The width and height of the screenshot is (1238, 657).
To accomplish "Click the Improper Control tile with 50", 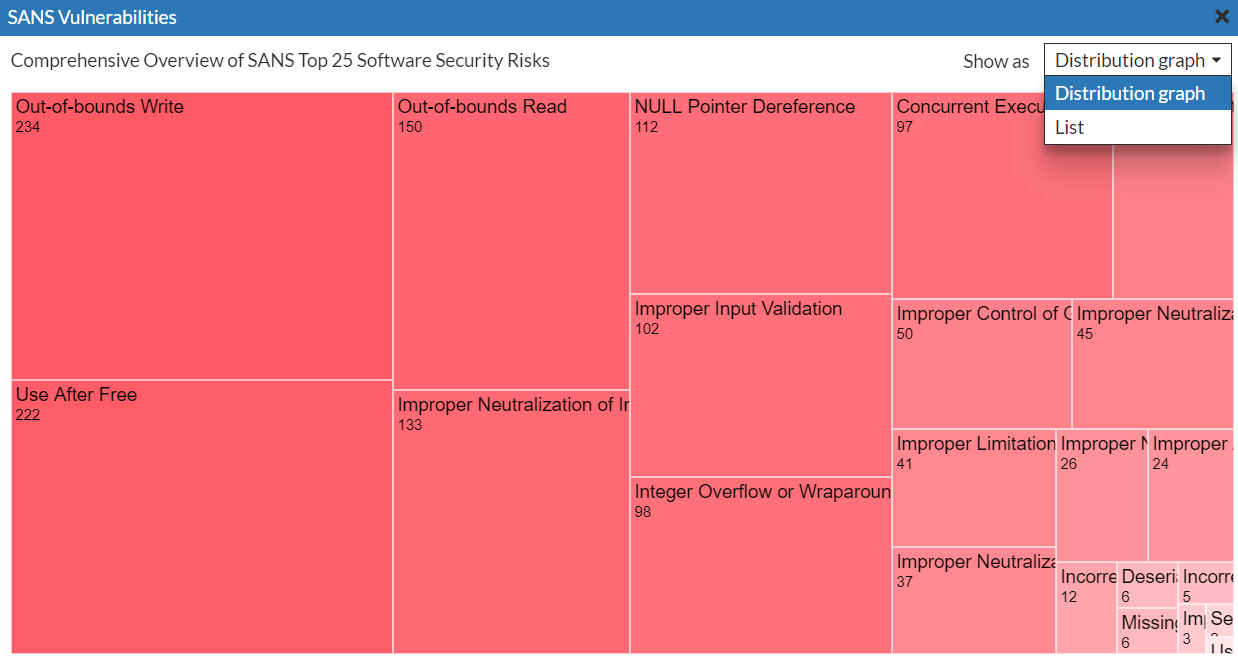I will (x=981, y=364).
